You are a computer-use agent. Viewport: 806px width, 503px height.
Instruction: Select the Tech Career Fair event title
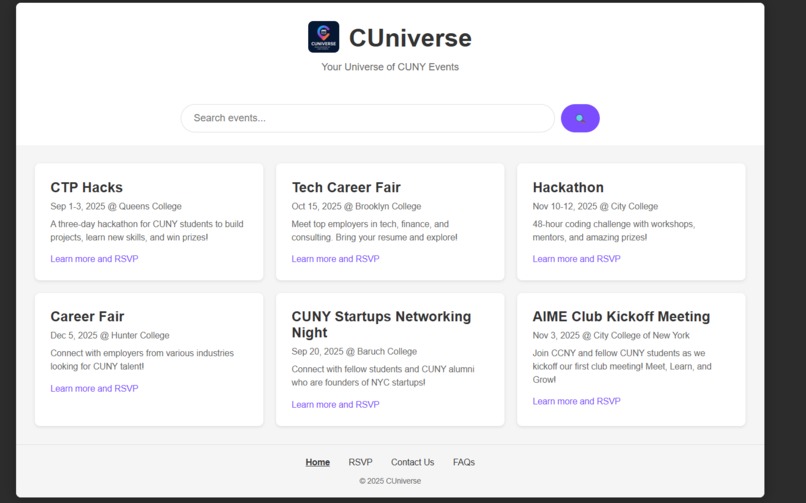click(346, 188)
